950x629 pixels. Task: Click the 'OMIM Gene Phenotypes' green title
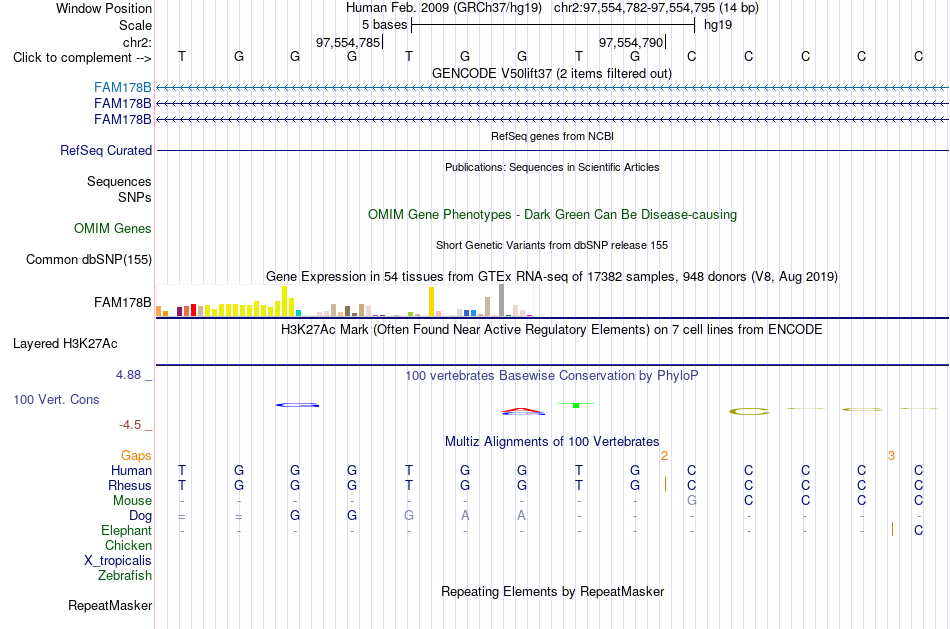click(553, 215)
